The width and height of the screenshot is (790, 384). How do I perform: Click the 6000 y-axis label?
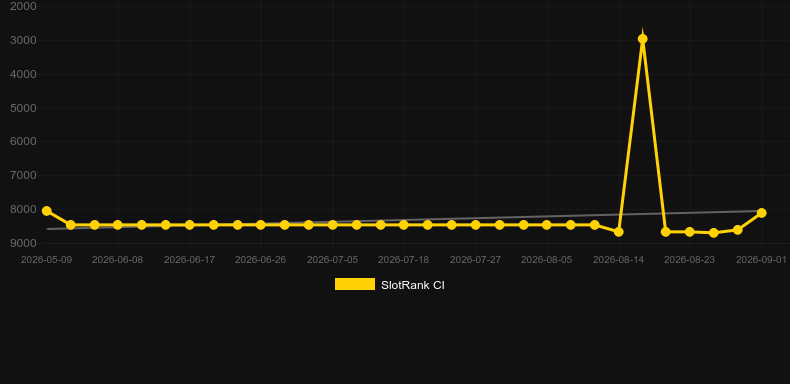(23, 142)
